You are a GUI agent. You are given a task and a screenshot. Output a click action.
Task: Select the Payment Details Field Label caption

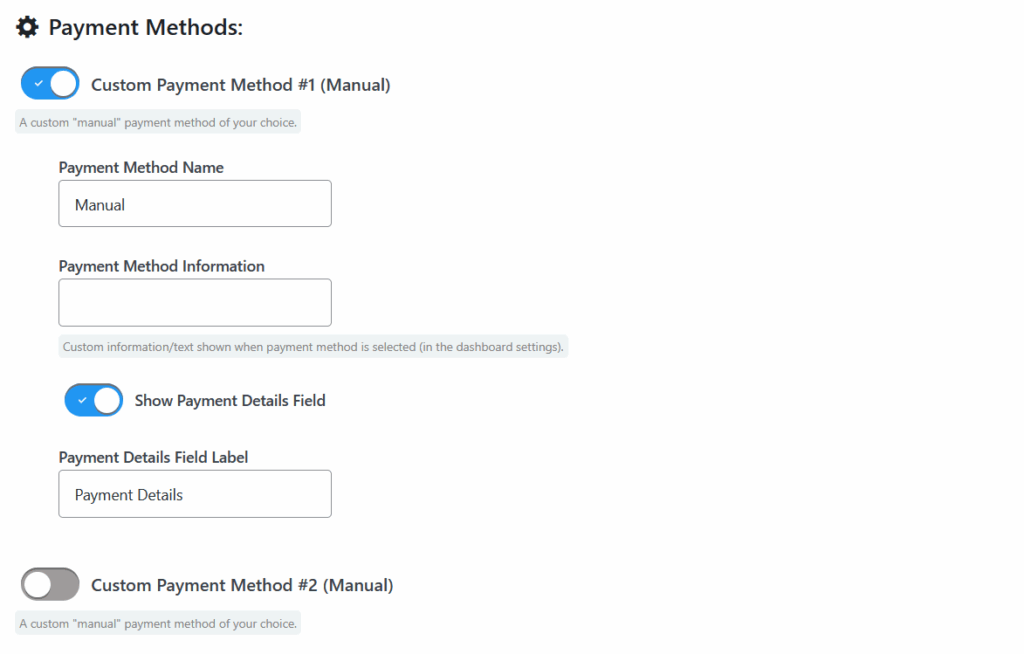(x=153, y=457)
